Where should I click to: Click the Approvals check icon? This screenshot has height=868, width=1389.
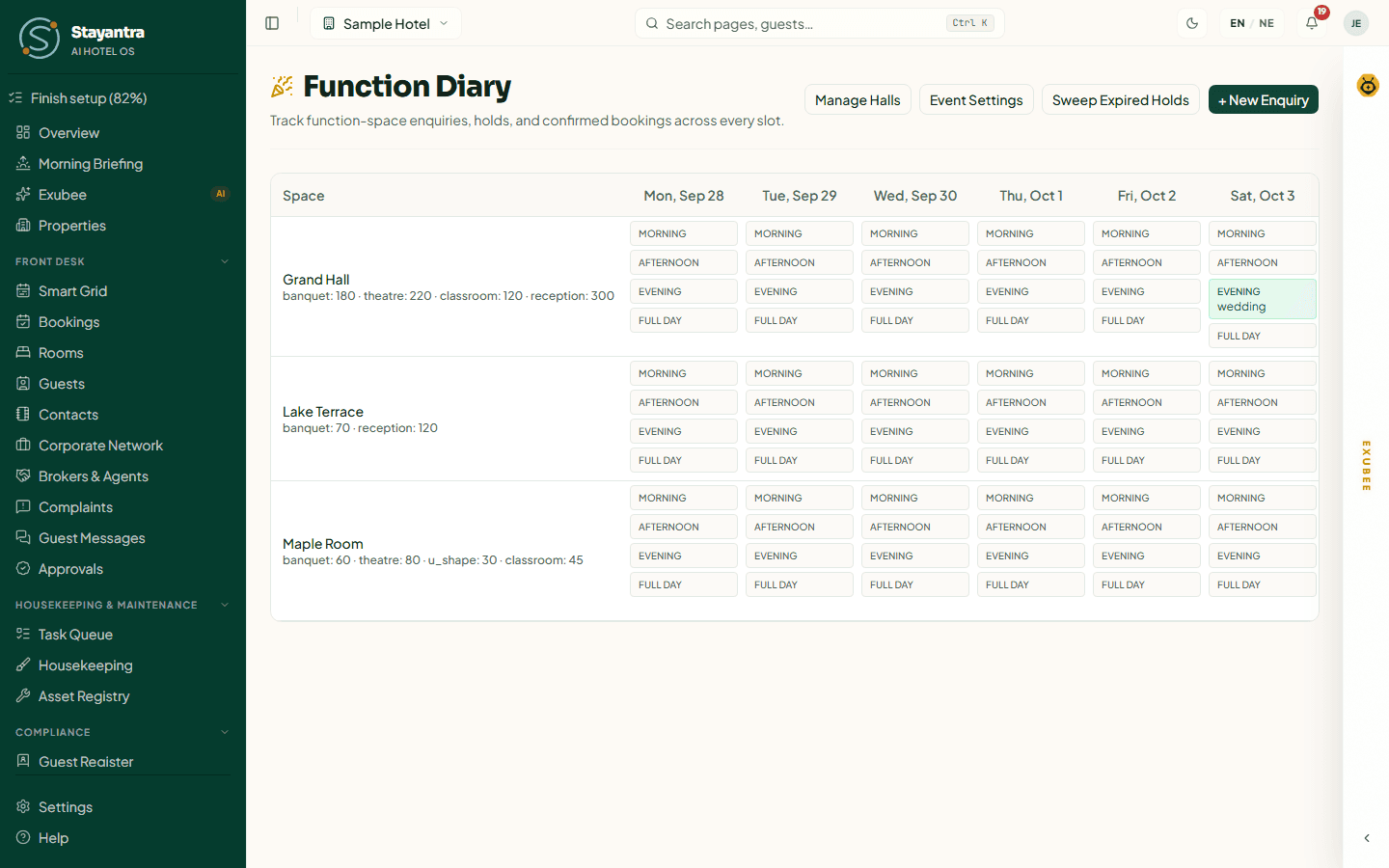(23, 569)
